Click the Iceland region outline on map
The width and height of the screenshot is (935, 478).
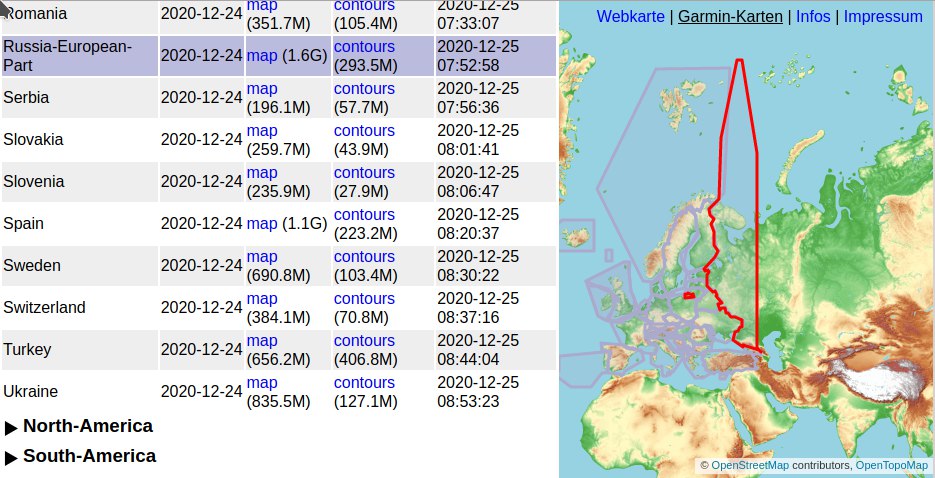tap(577, 235)
